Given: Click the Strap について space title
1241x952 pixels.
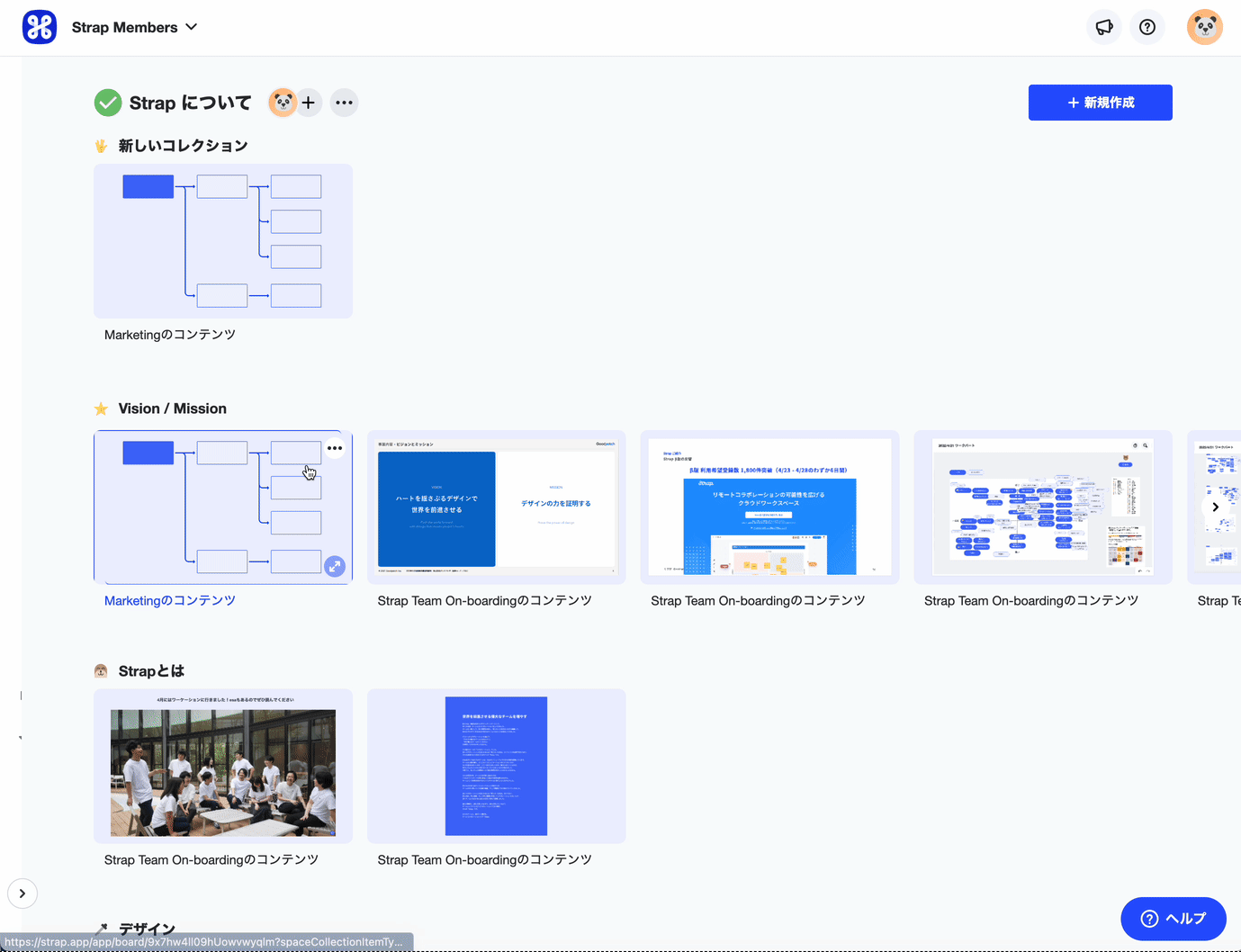Looking at the screenshot, I should tap(191, 103).
